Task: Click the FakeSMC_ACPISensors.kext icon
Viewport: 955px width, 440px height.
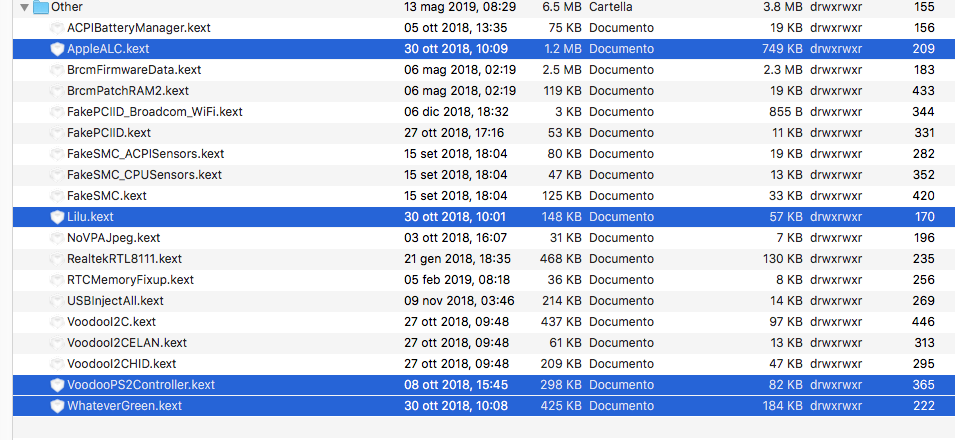Action: (57, 154)
